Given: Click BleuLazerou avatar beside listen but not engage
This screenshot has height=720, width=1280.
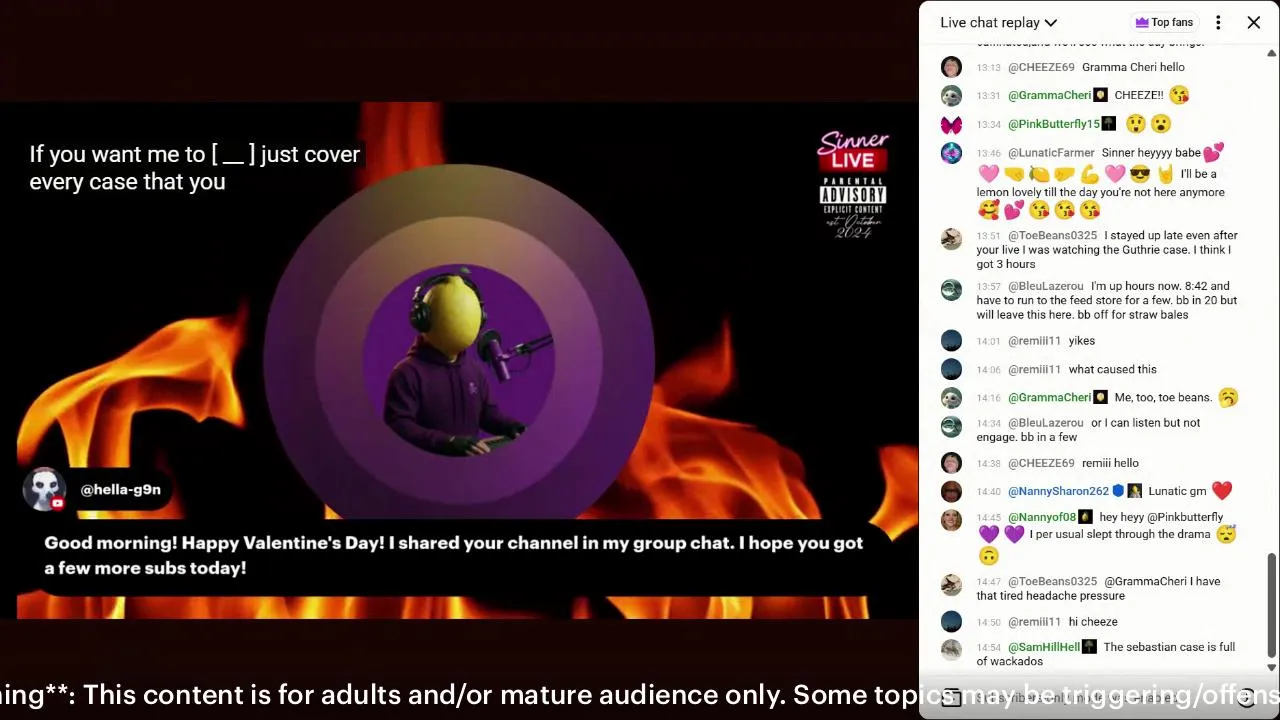Looking at the screenshot, I should click(951, 426).
